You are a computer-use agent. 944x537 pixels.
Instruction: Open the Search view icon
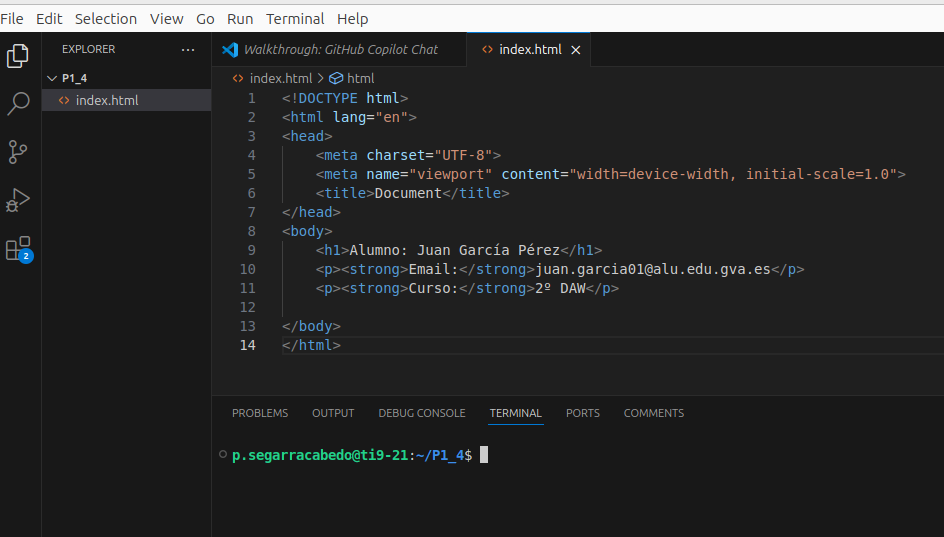coord(18,104)
